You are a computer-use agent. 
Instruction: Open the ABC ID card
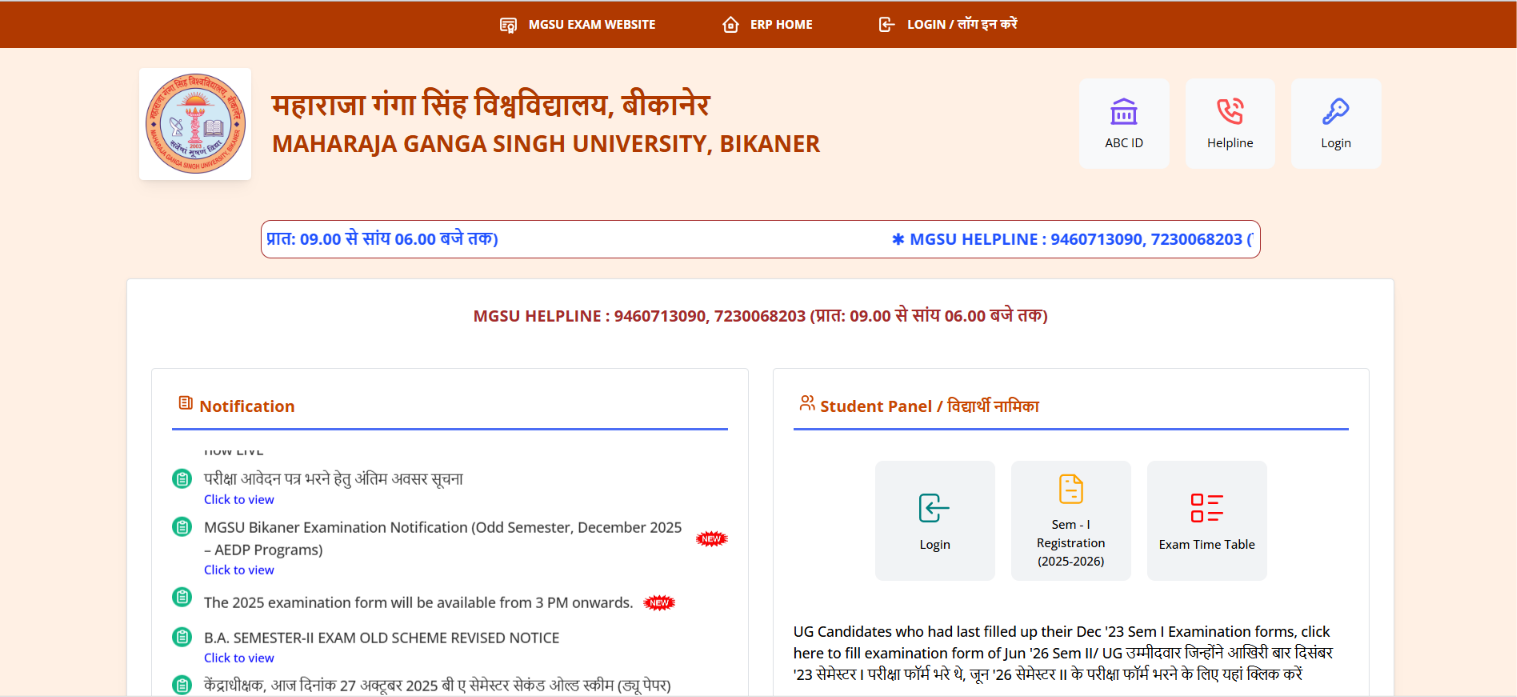pos(1124,124)
